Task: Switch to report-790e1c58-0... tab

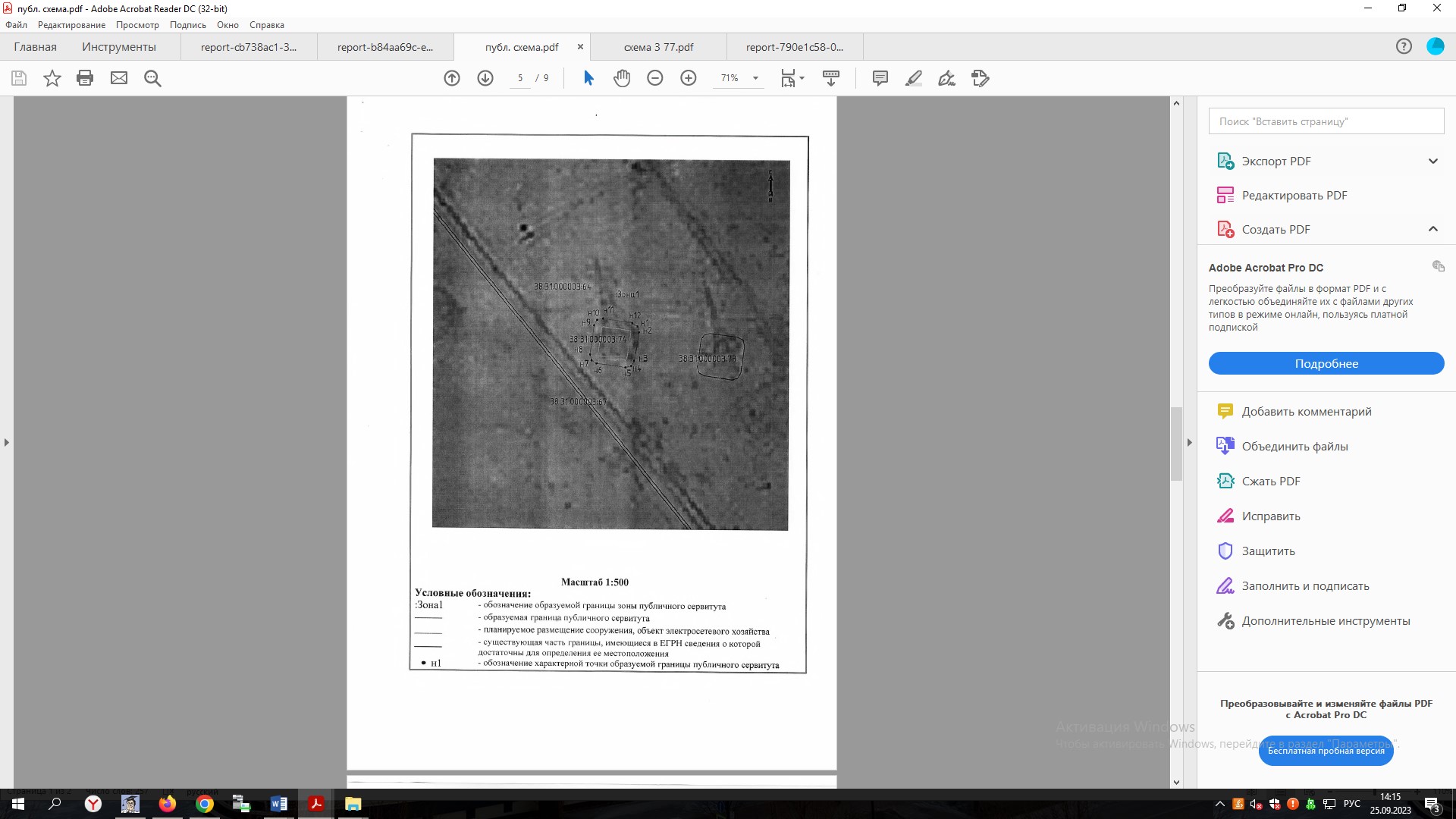Action: pyautogui.click(x=795, y=46)
